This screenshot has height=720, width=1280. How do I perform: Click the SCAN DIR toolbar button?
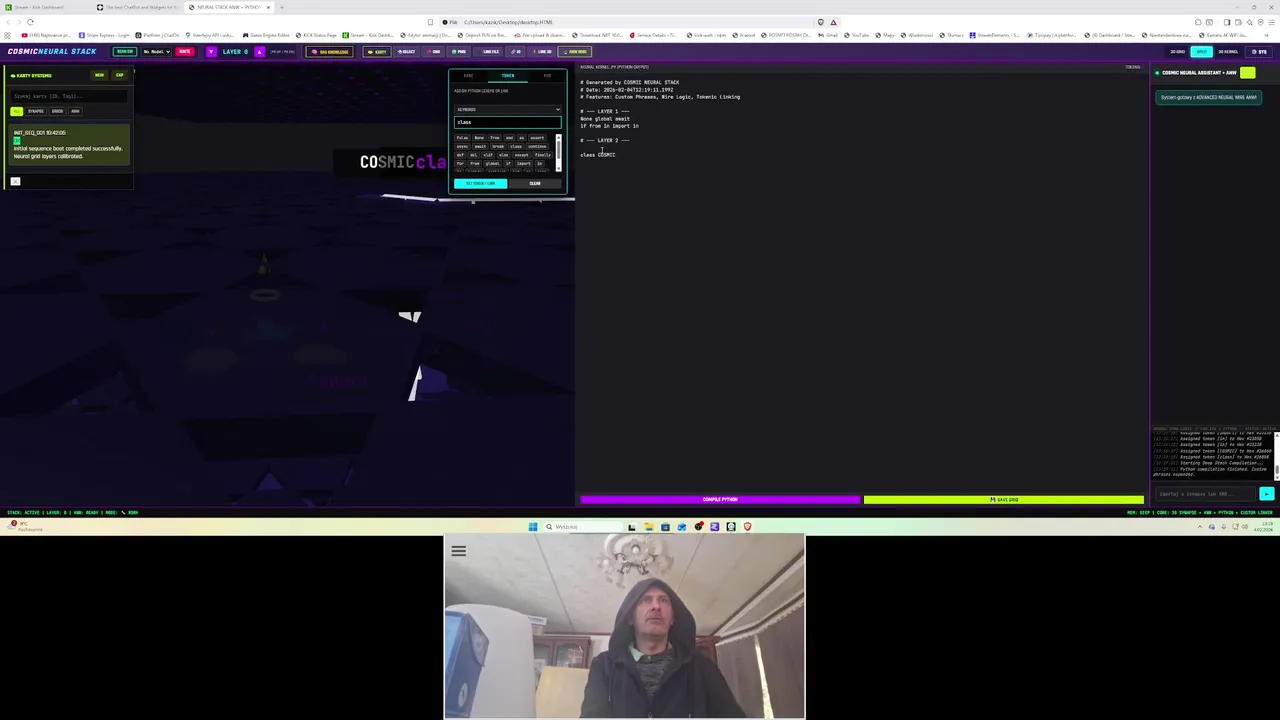click(x=124, y=51)
